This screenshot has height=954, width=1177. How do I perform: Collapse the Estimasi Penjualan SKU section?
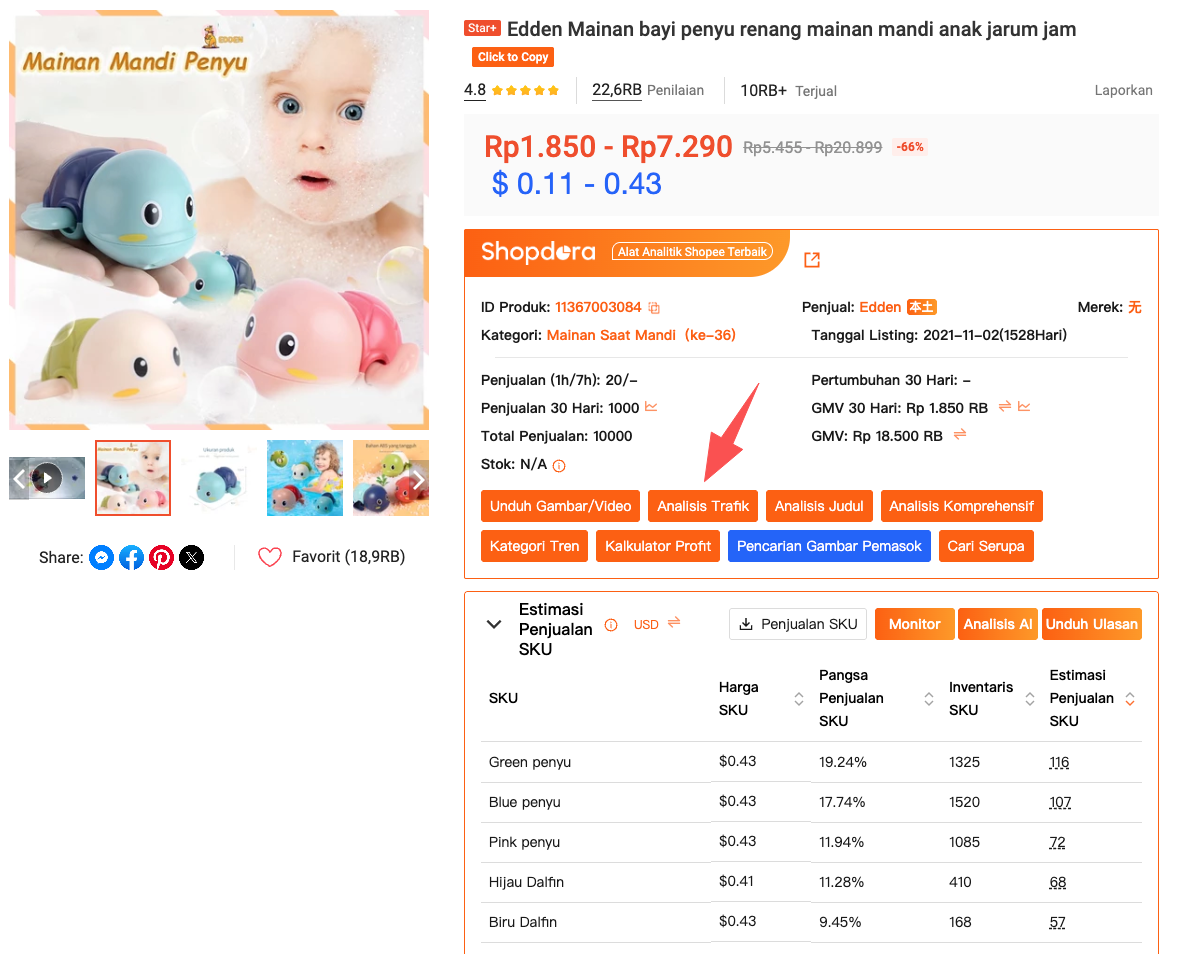coord(494,624)
